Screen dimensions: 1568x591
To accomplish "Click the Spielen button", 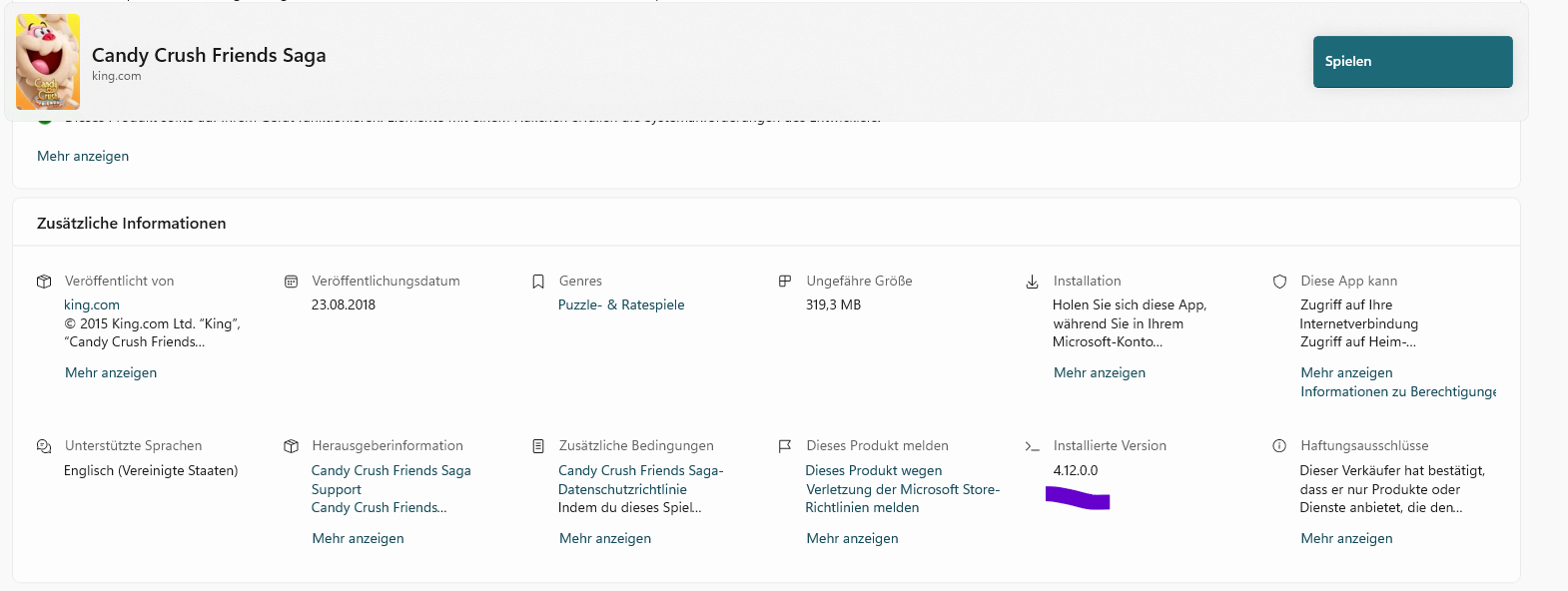I will click(x=1412, y=62).
